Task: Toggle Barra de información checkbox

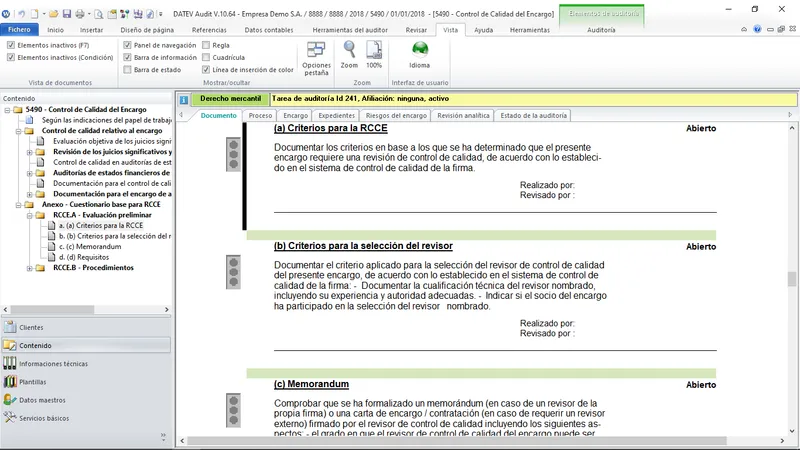Action: click(x=128, y=58)
